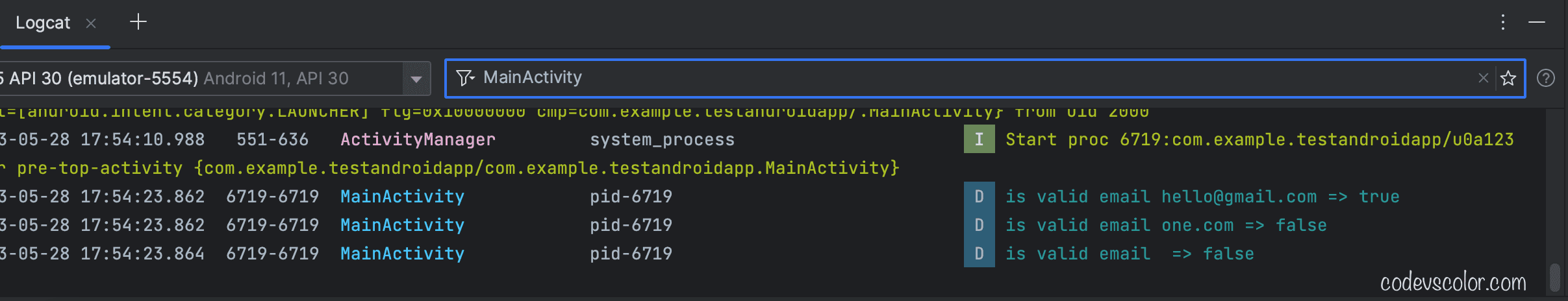Click MainActivity tag on hello@gmail.com row
This screenshot has height=301, width=1568.
pyautogui.click(x=402, y=197)
